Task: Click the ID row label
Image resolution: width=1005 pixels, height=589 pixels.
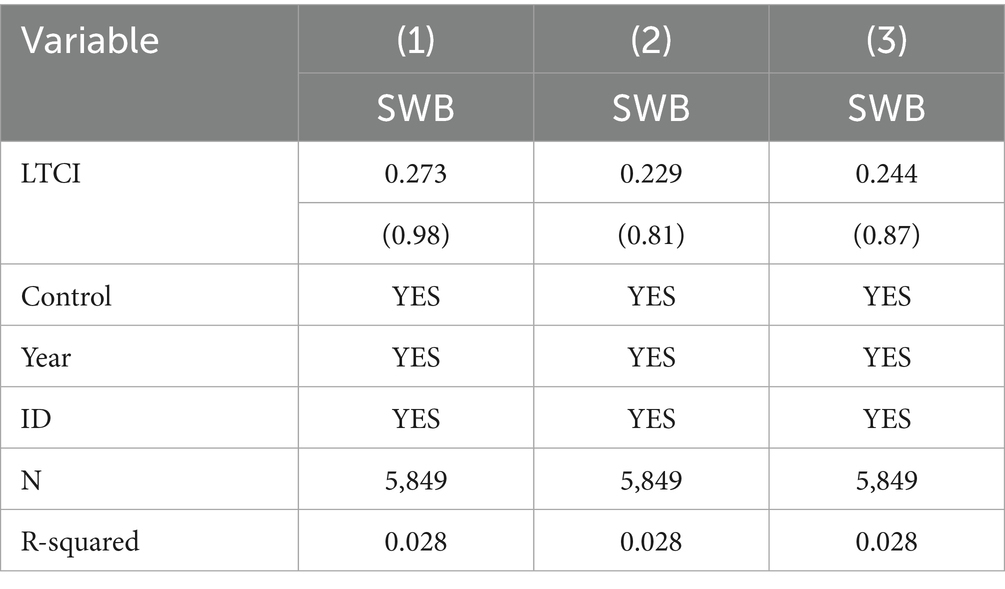Action: point(36,419)
